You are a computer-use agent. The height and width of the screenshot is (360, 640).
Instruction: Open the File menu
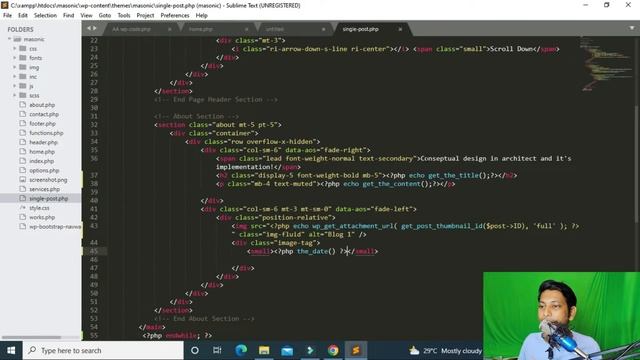(x=7, y=16)
